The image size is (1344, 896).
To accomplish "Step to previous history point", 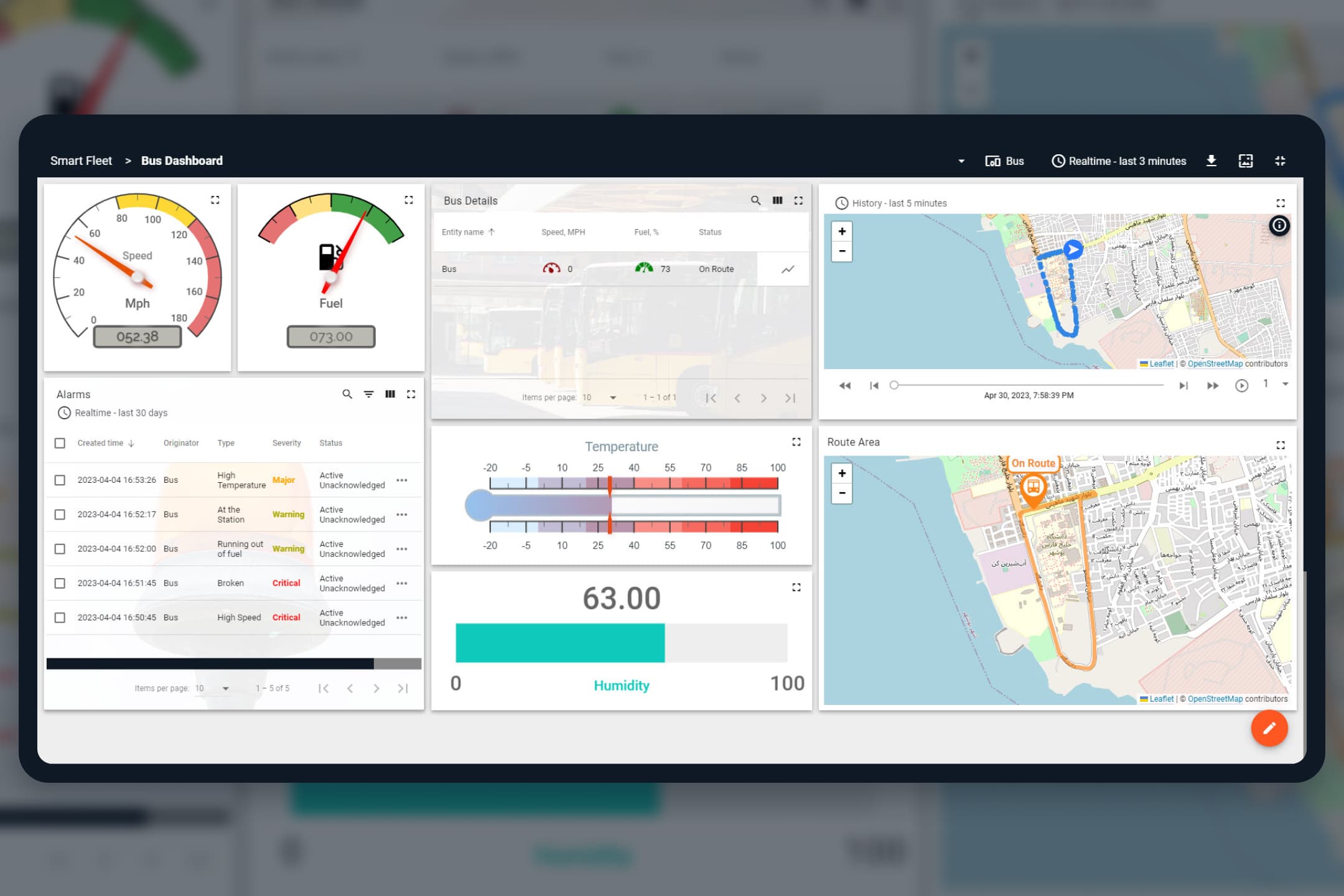I will coord(874,386).
